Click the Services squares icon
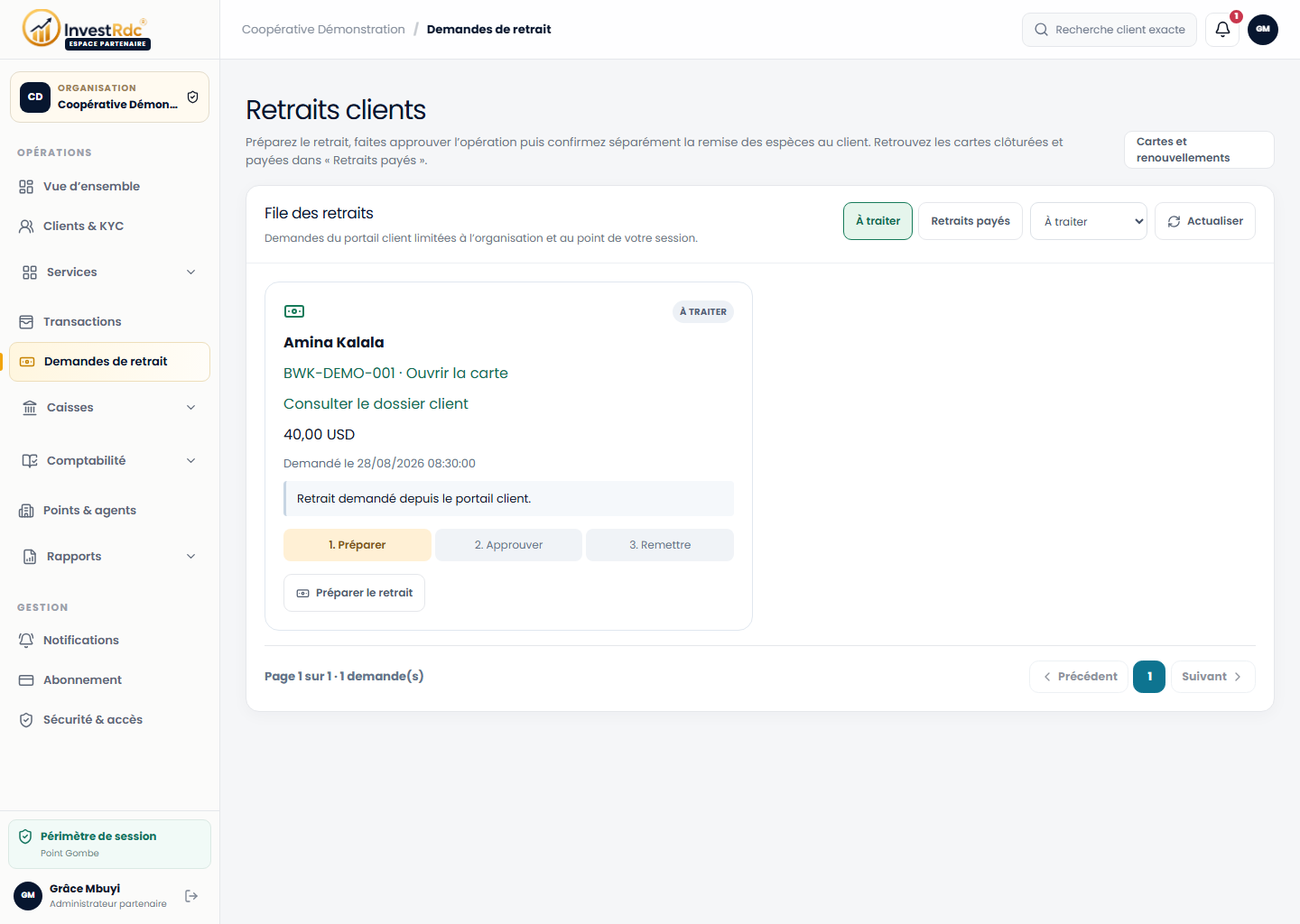The image size is (1300, 924). (x=30, y=273)
